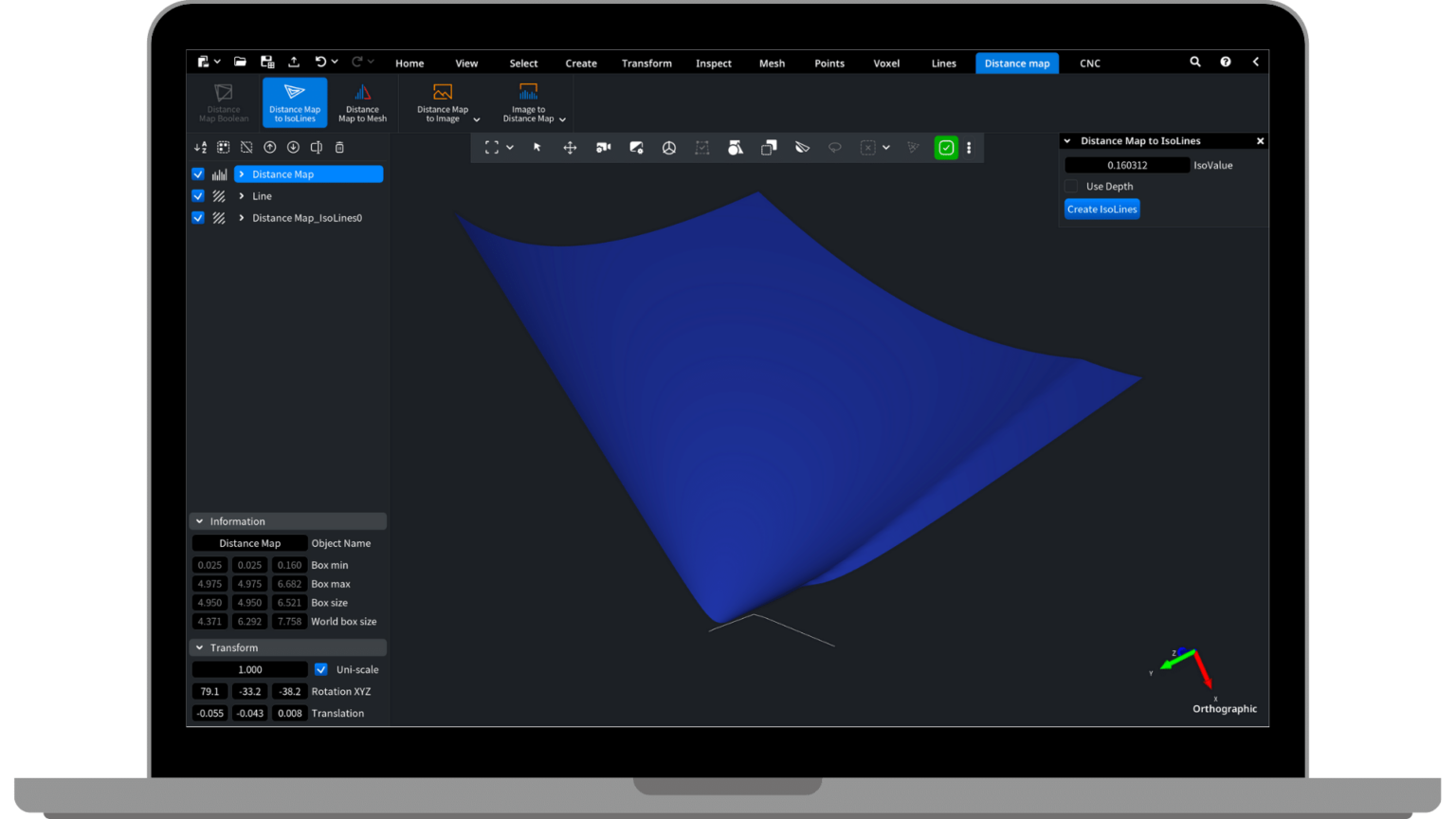Enable the Use Depth option
This screenshot has height=819, width=1456.
(1071, 186)
